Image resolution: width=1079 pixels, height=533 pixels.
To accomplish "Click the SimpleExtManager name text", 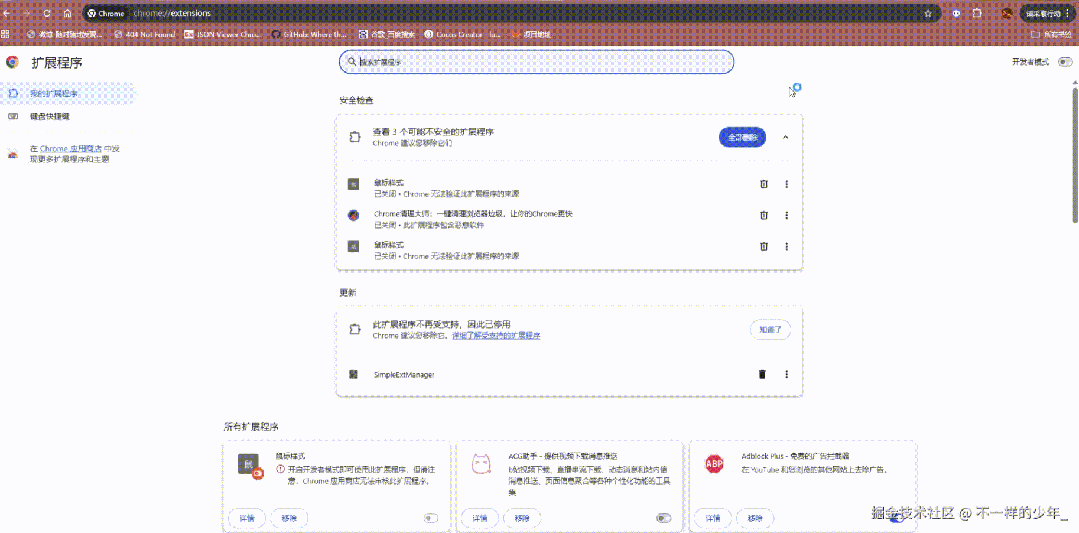I will coord(404,375).
